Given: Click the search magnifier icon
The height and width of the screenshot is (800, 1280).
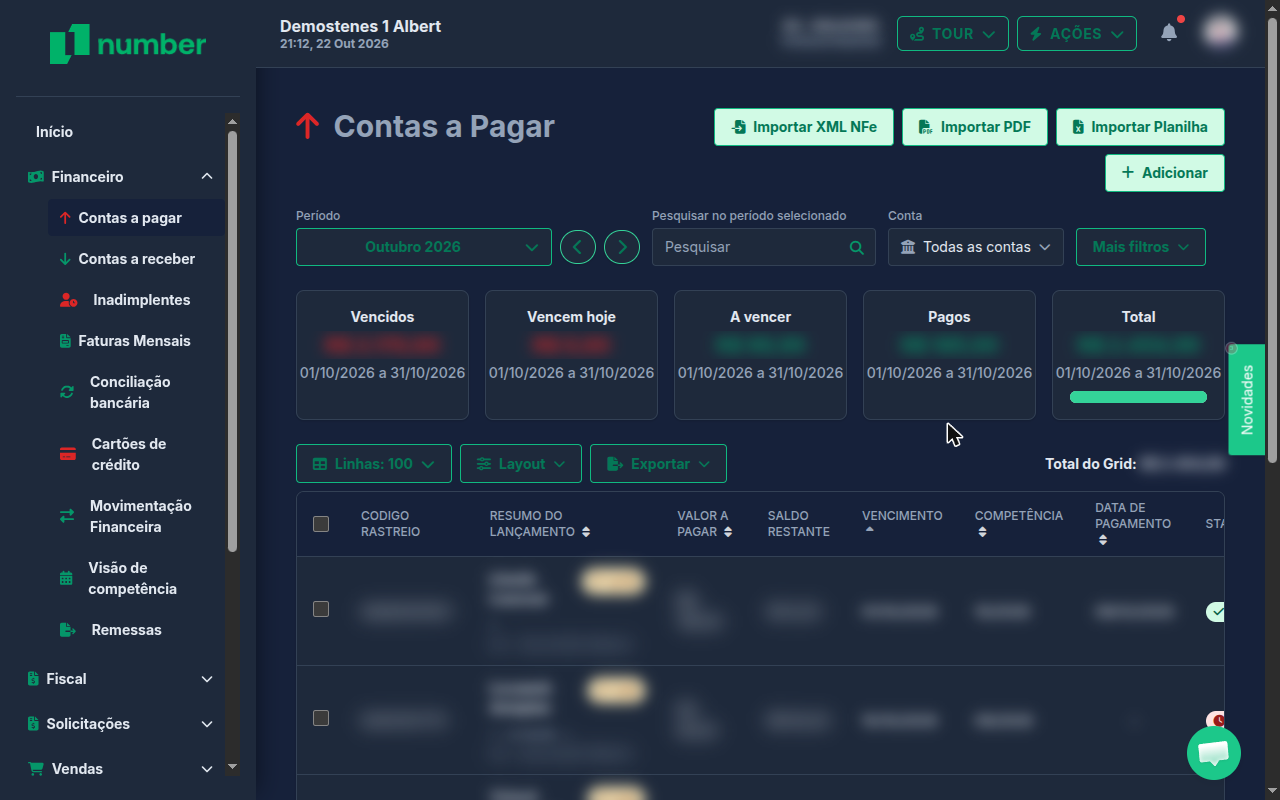Looking at the screenshot, I should (856, 247).
